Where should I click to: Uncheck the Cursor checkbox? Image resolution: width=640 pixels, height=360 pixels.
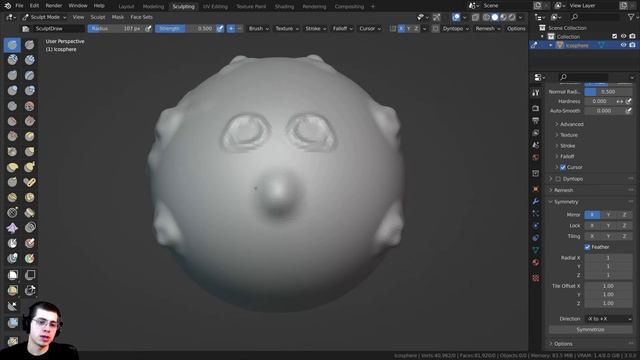point(563,167)
